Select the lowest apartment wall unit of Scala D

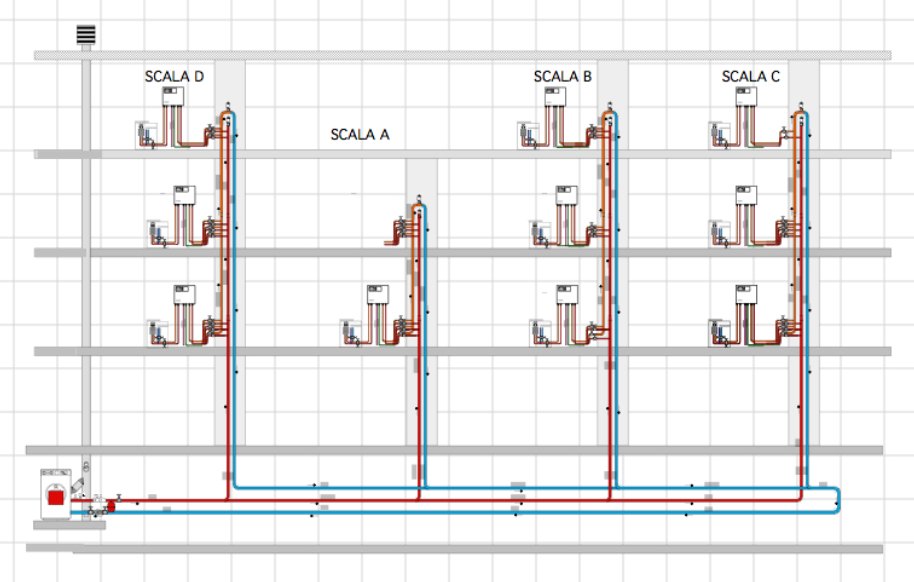tap(184, 294)
